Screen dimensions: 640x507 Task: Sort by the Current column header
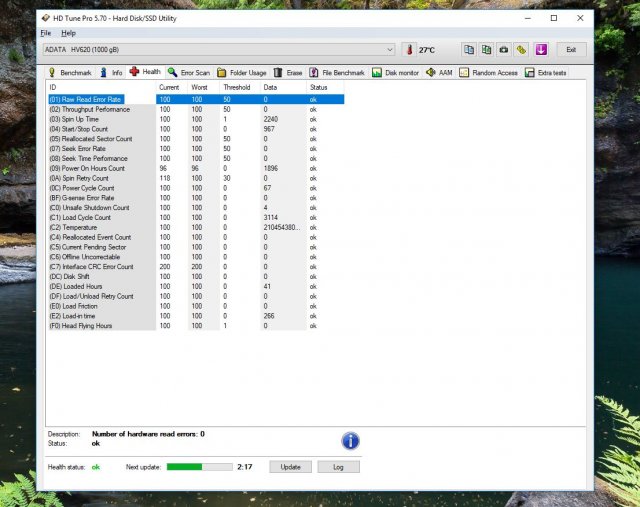(171, 87)
